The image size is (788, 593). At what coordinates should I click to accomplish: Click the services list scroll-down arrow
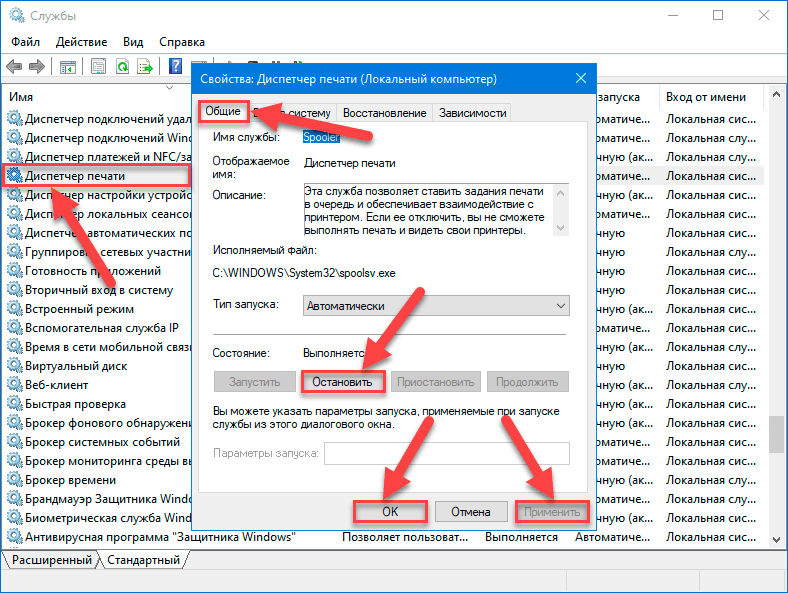click(776, 540)
